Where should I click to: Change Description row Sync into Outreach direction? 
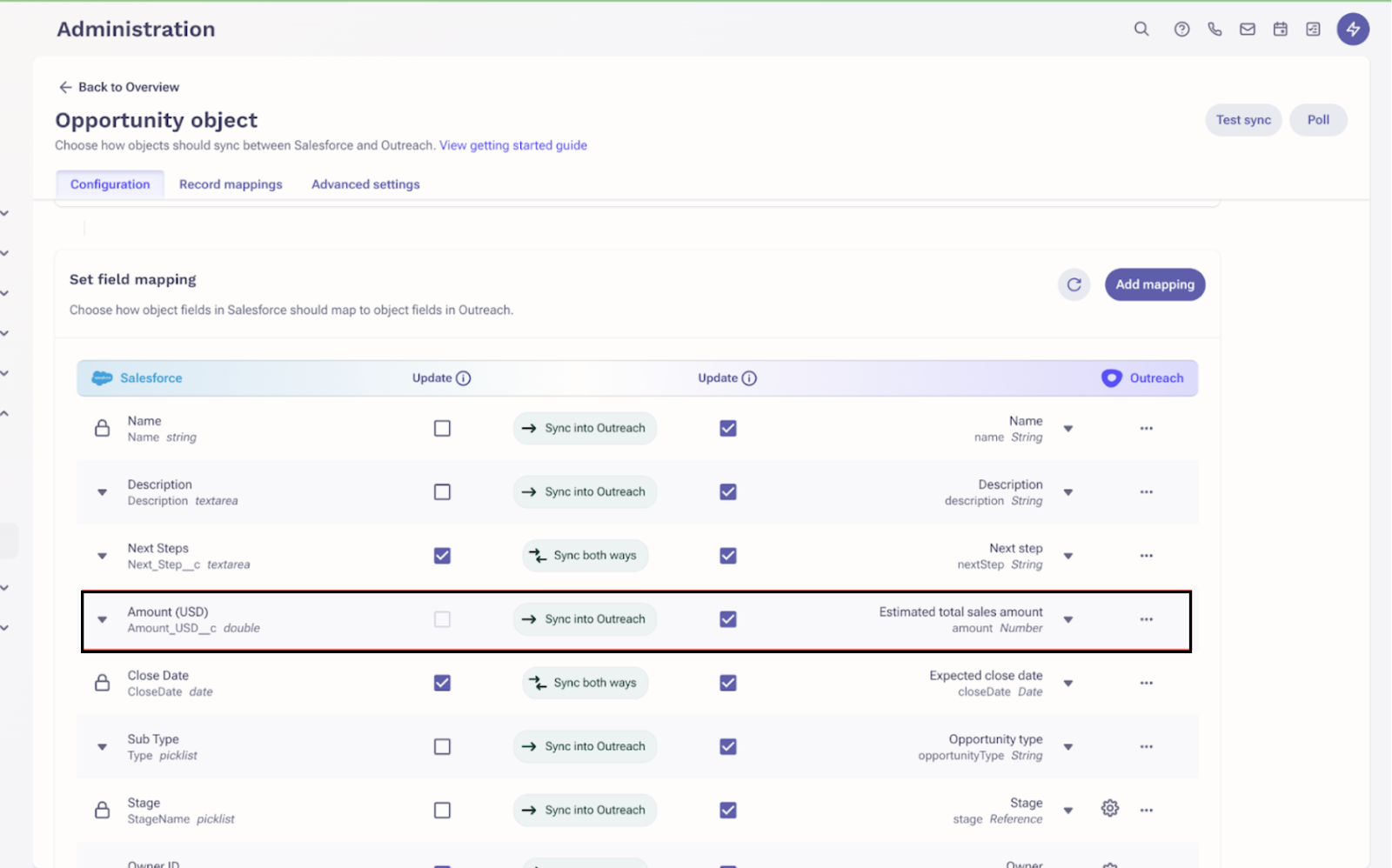(585, 492)
